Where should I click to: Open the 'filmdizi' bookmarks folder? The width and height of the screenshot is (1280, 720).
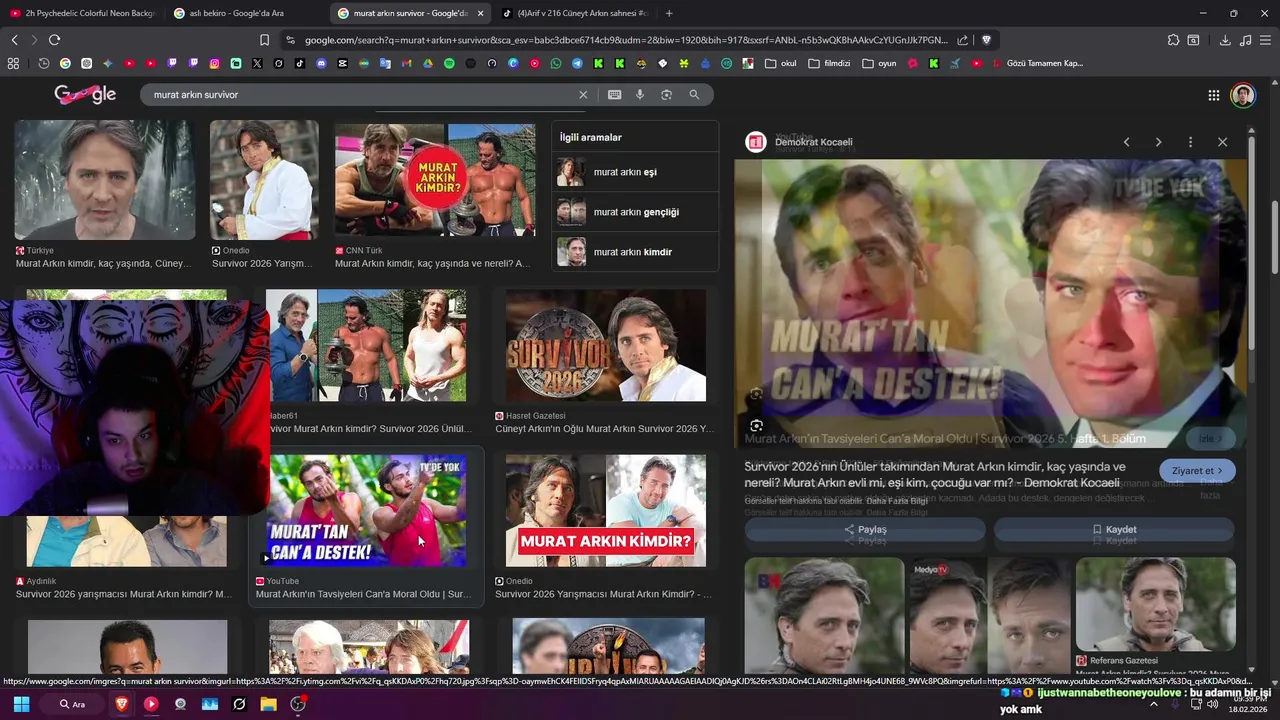(x=829, y=63)
